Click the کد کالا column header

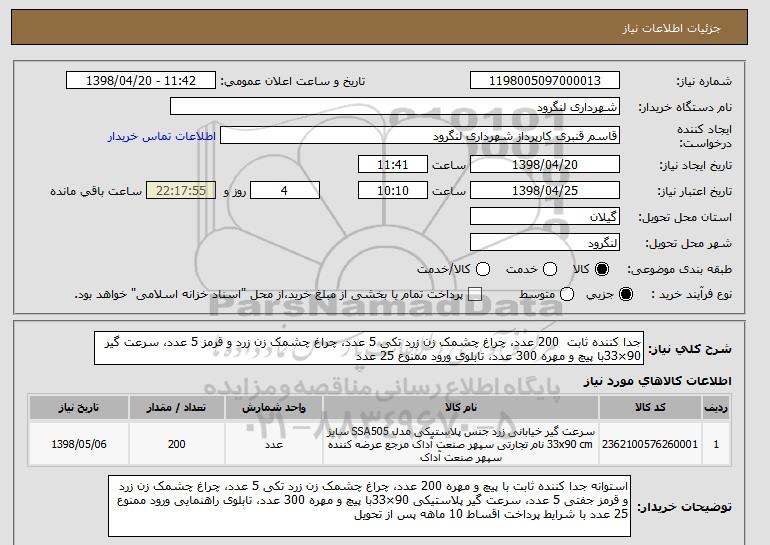pyautogui.click(x=650, y=408)
